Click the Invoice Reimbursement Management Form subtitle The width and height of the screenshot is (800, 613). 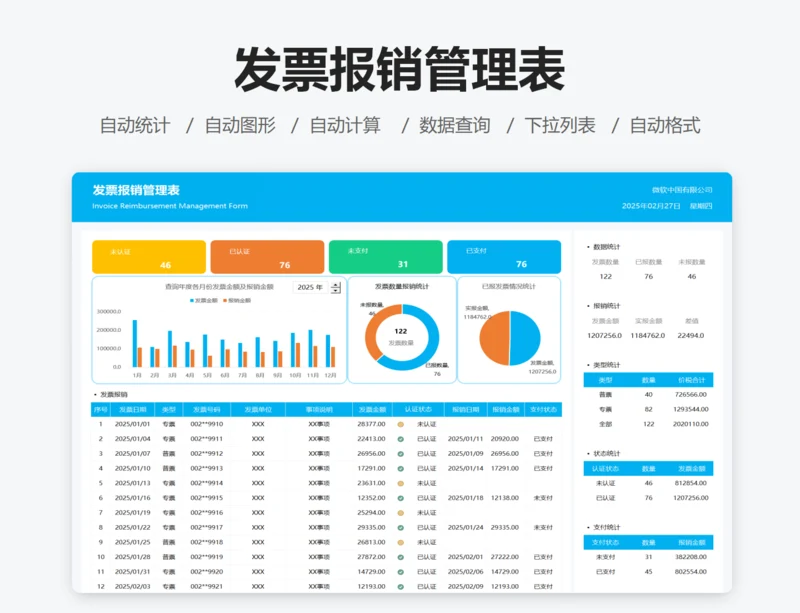pyautogui.click(x=170, y=206)
